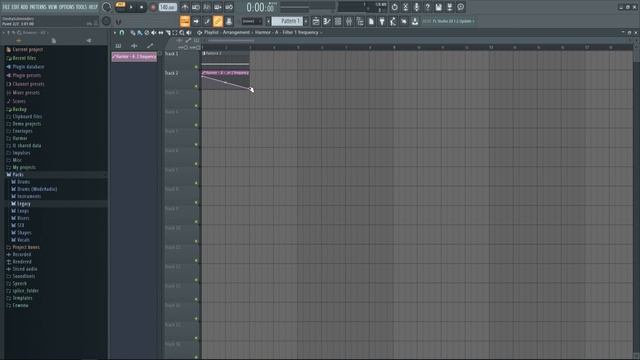Toggle wait for input before recording
The image size is (640, 360).
point(196,7)
